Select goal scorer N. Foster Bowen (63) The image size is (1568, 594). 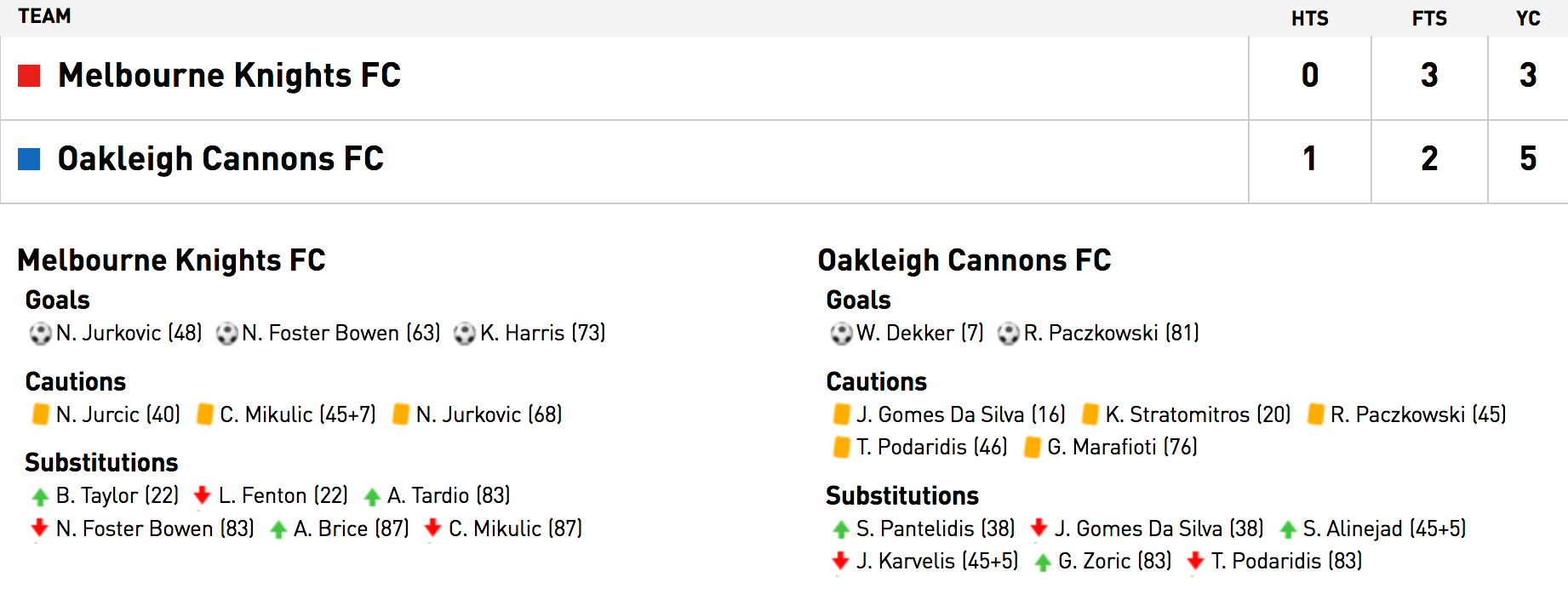340,334
